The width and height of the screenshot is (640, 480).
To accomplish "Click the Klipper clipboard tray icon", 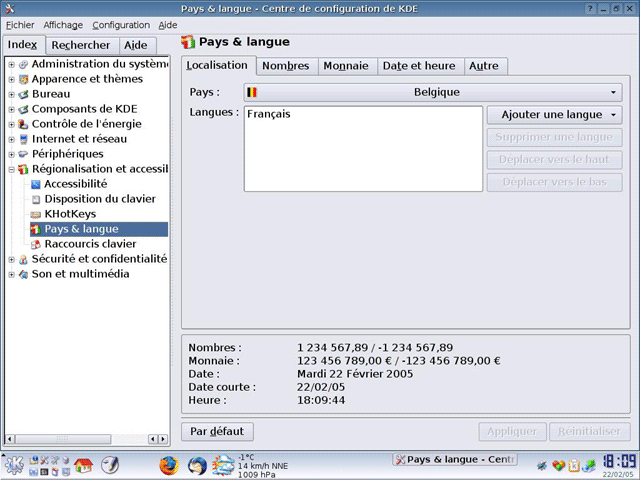I will click(574, 465).
